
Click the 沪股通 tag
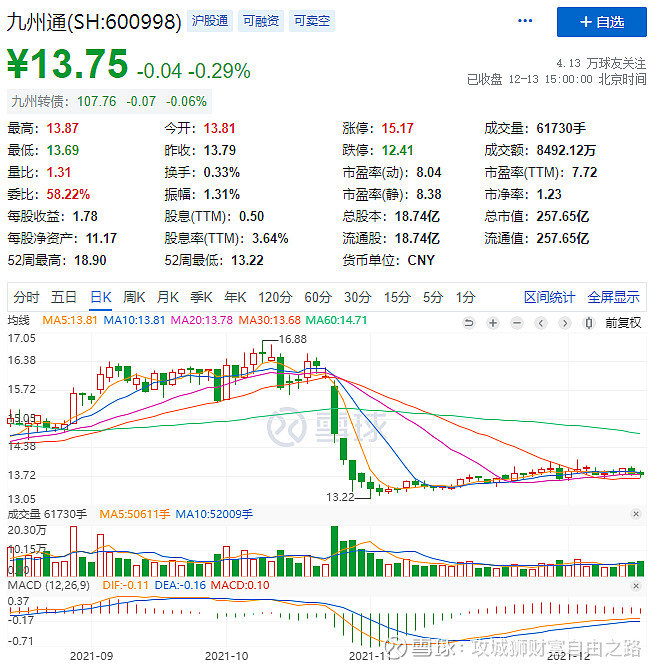210,21
